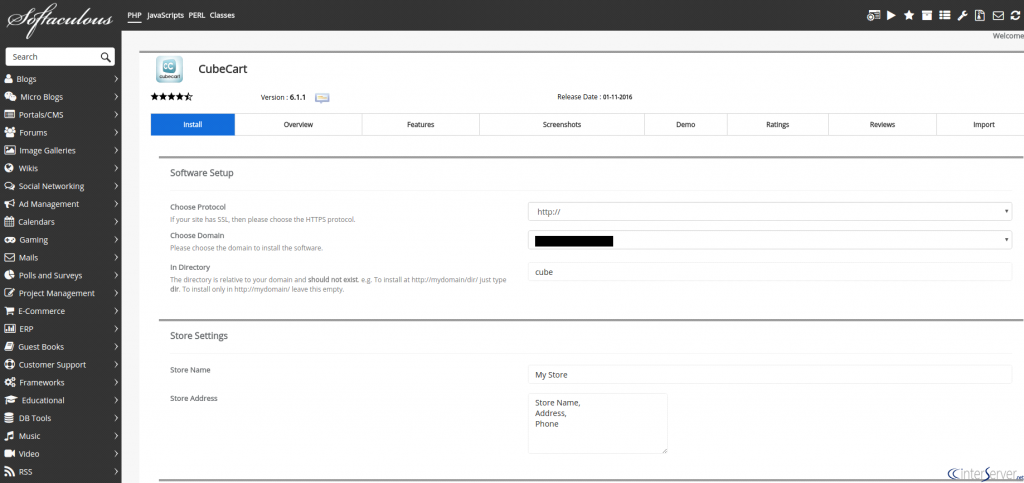Click the Micro Blogs chat icon
This screenshot has height=483, width=1024.
10,97
